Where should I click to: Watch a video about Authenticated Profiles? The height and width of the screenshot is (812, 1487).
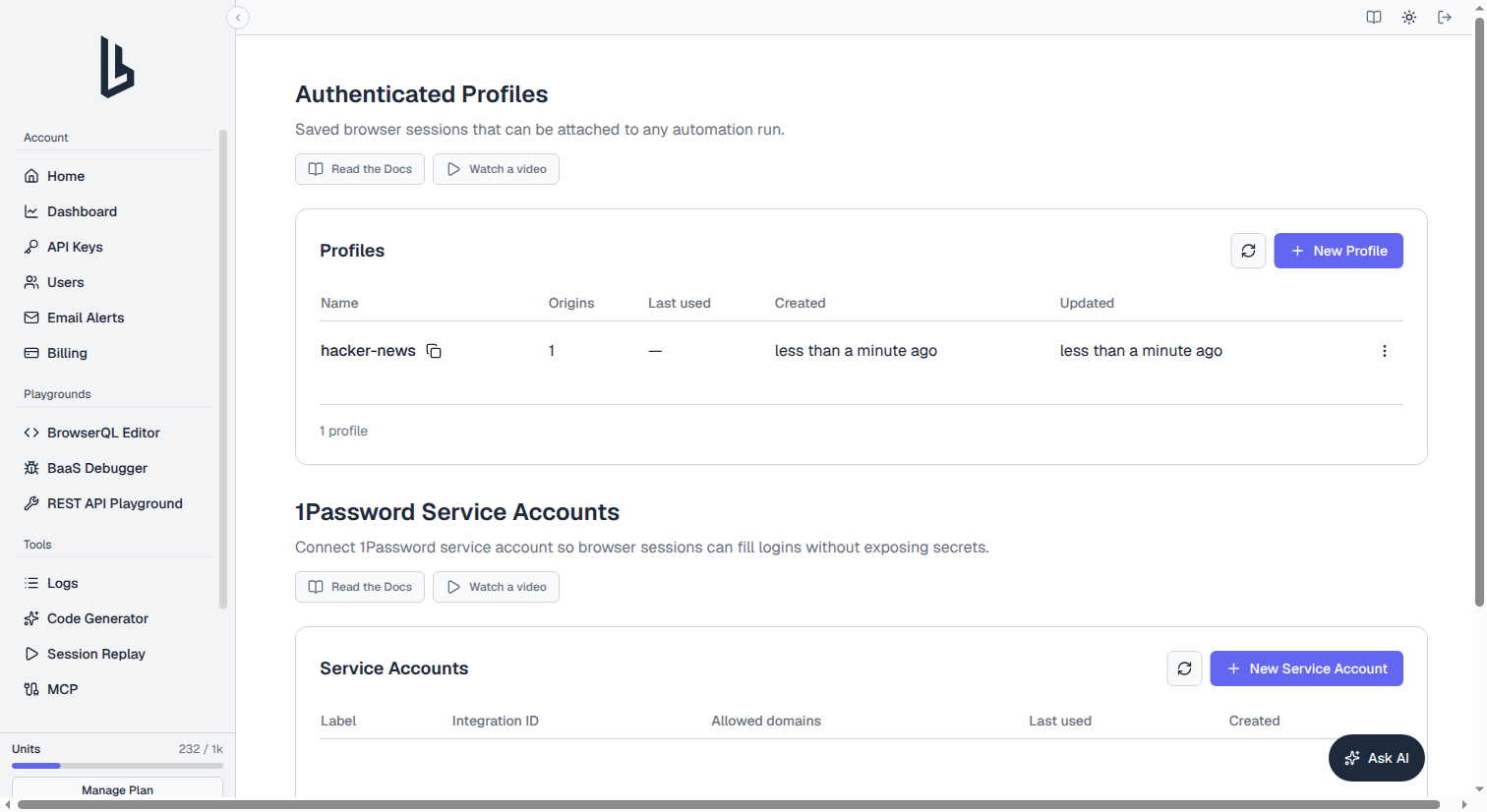(x=496, y=169)
